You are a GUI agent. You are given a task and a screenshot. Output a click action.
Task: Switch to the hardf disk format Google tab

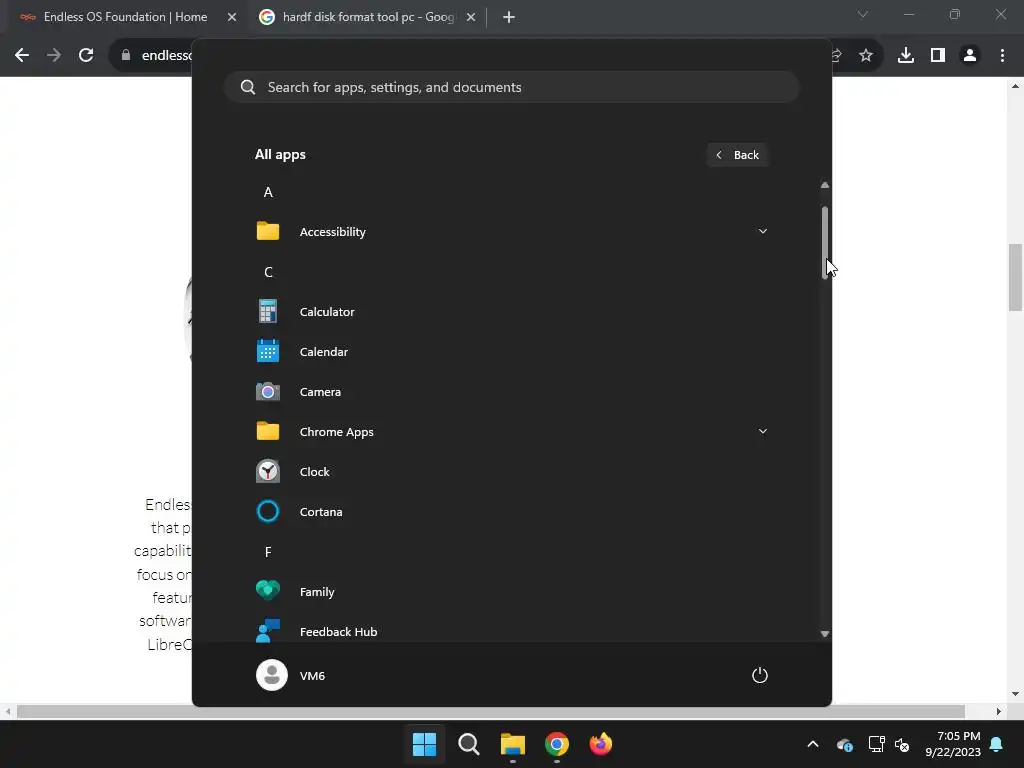tap(366, 17)
